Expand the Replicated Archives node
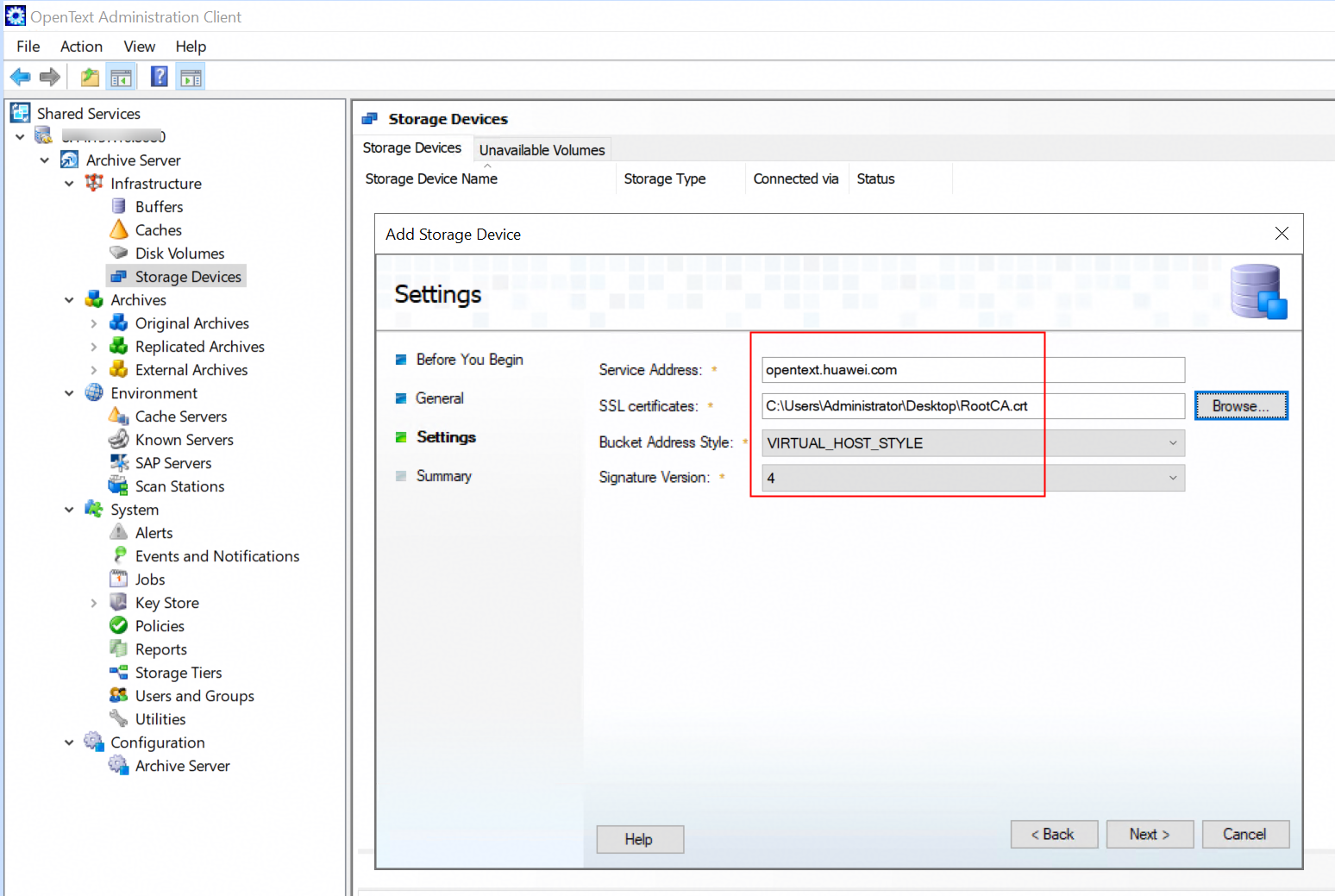1335x896 pixels. (94, 347)
